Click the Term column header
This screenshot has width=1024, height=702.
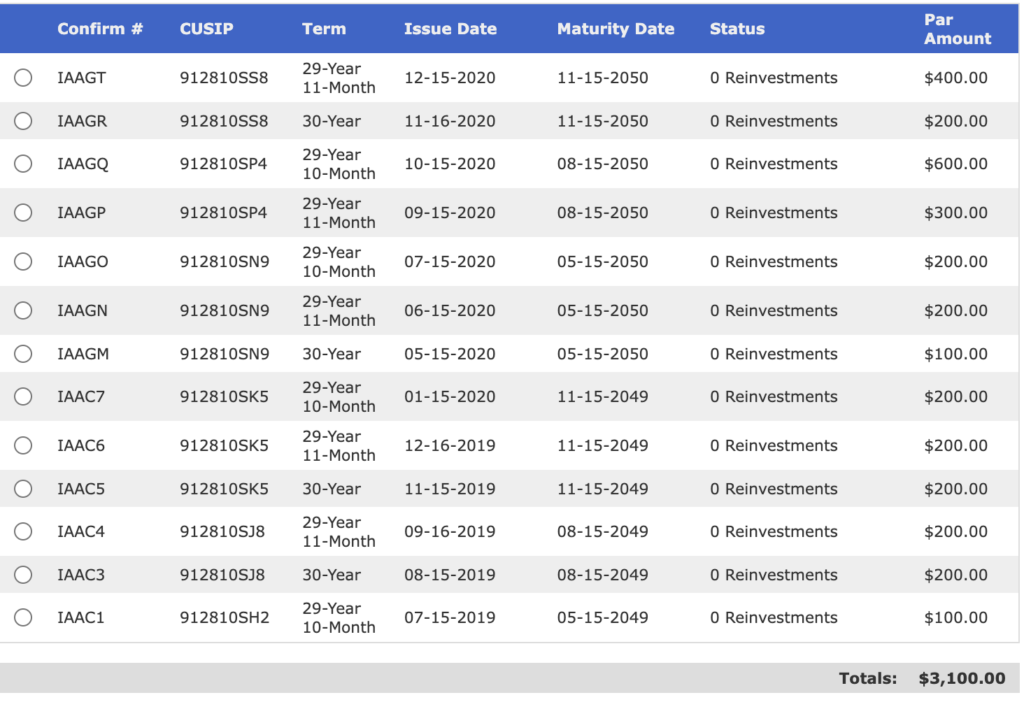(324, 29)
